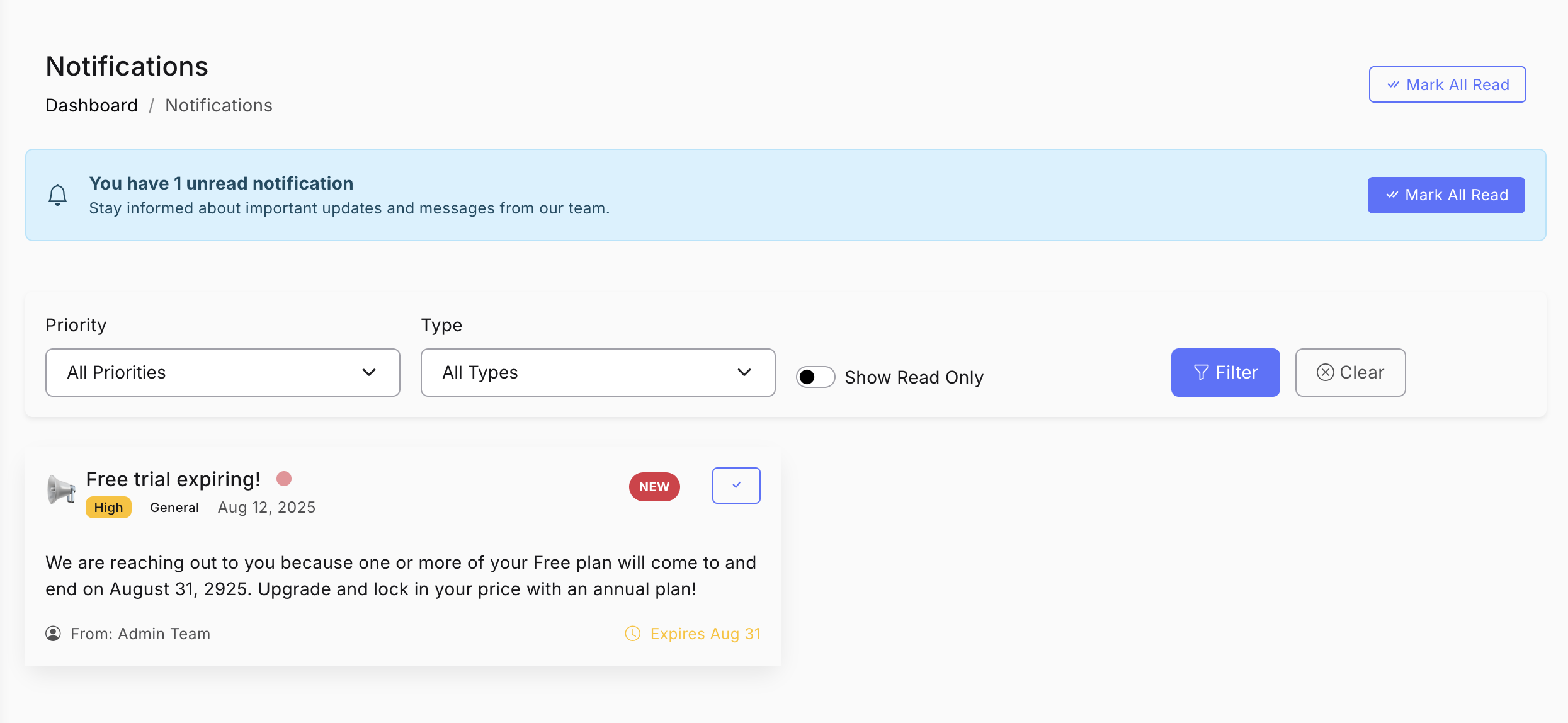
Task: Click the red unread dot indicator
Action: click(284, 479)
